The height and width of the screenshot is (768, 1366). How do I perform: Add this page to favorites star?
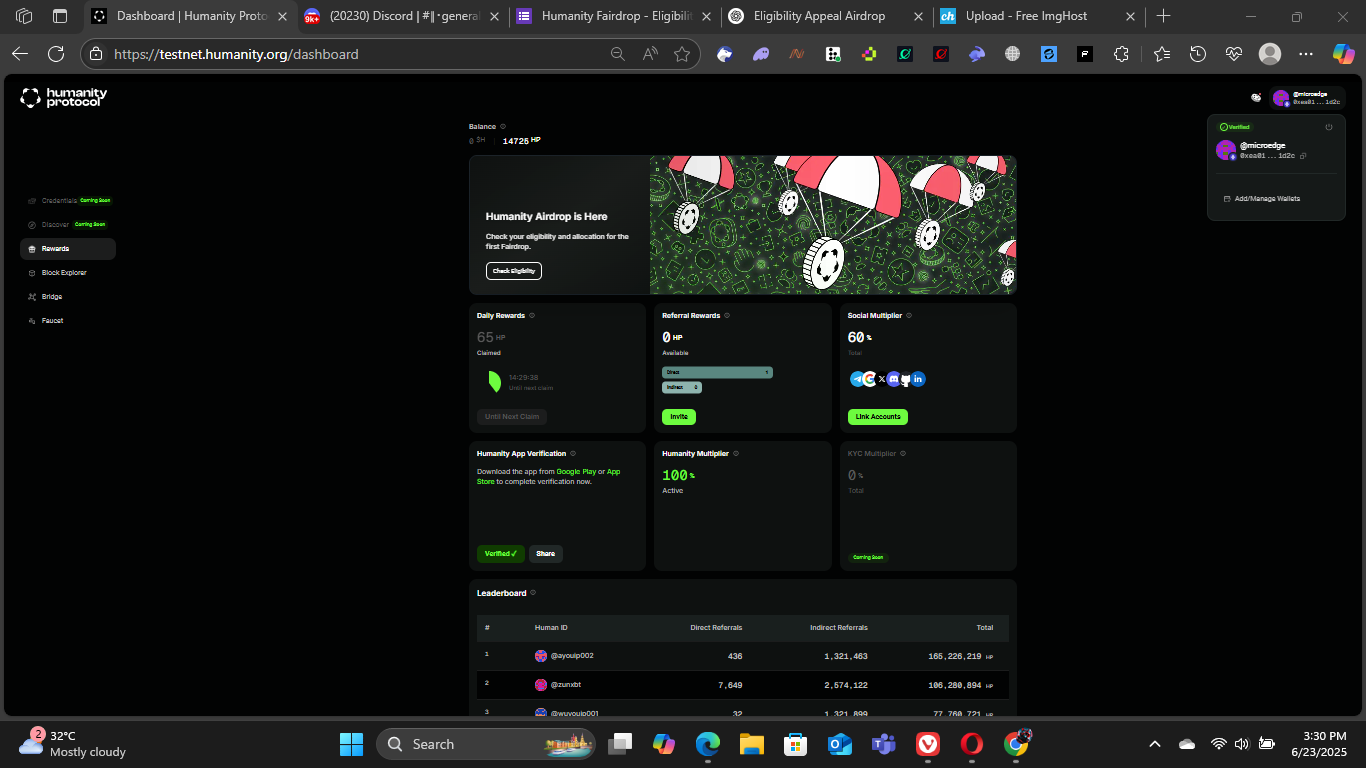tap(682, 54)
